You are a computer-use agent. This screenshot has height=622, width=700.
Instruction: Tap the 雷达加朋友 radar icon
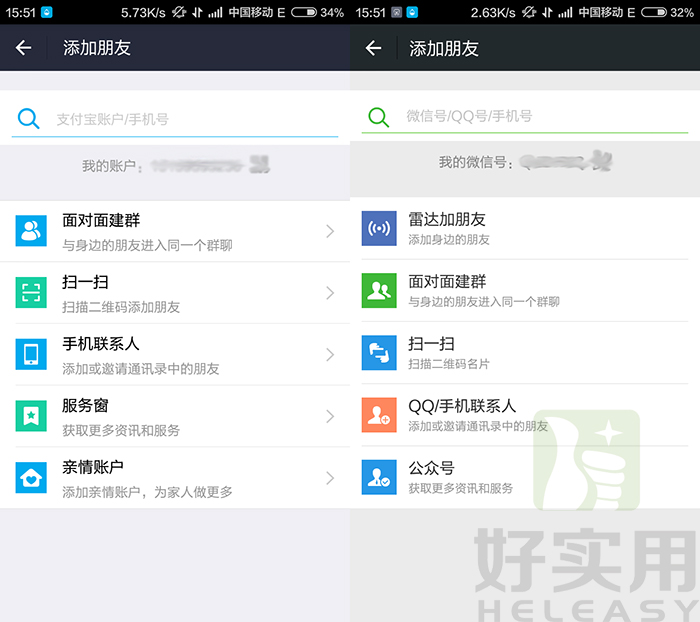click(x=379, y=228)
